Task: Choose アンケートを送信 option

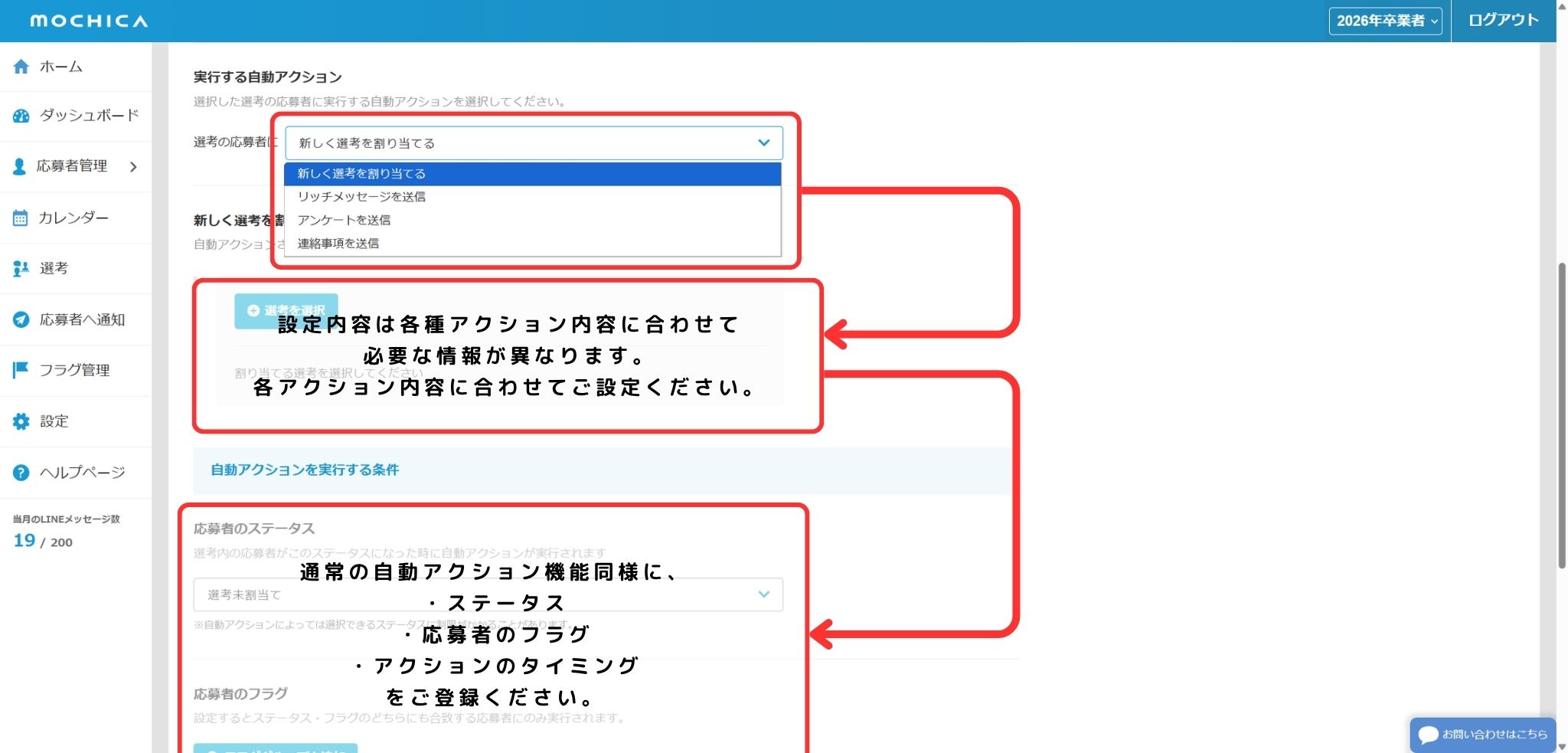Action: [344, 220]
